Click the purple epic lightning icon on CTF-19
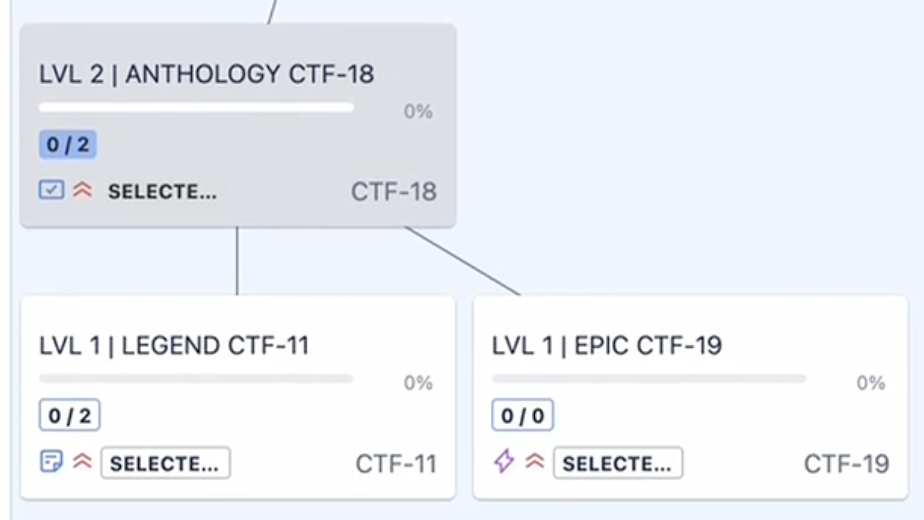Viewport: 924px width, 520px height. pos(504,462)
